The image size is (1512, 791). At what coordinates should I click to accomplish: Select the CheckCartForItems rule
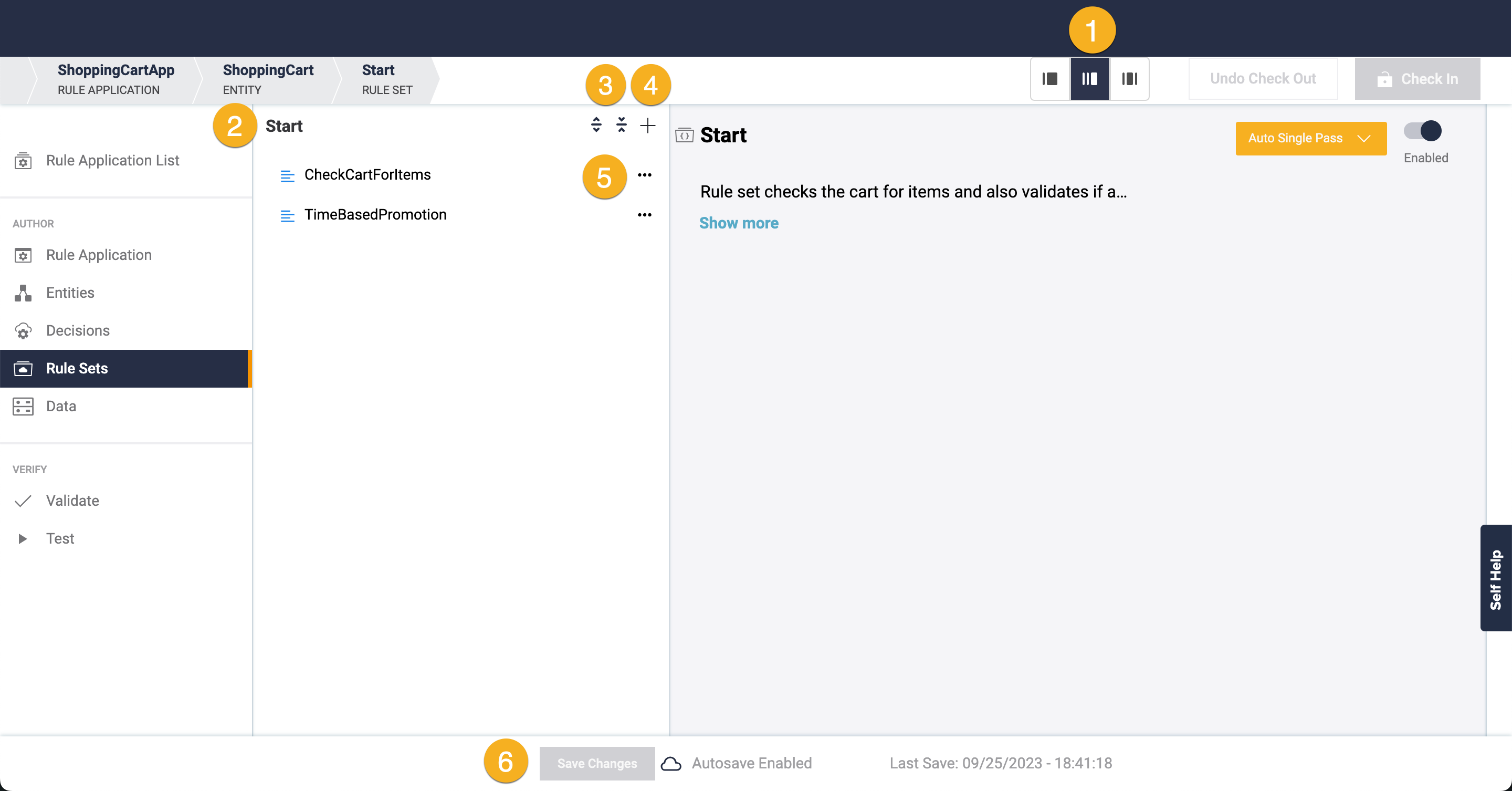(367, 175)
